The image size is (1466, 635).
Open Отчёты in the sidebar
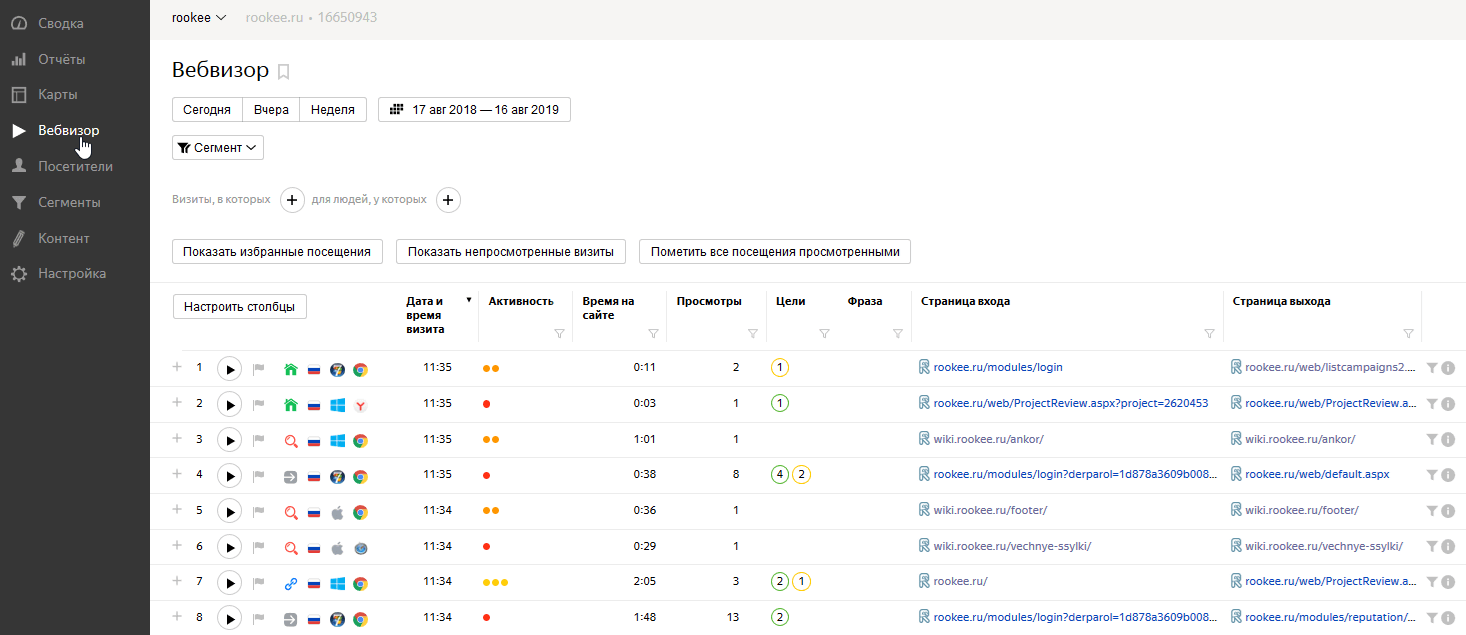pyautogui.click(x=61, y=59)
